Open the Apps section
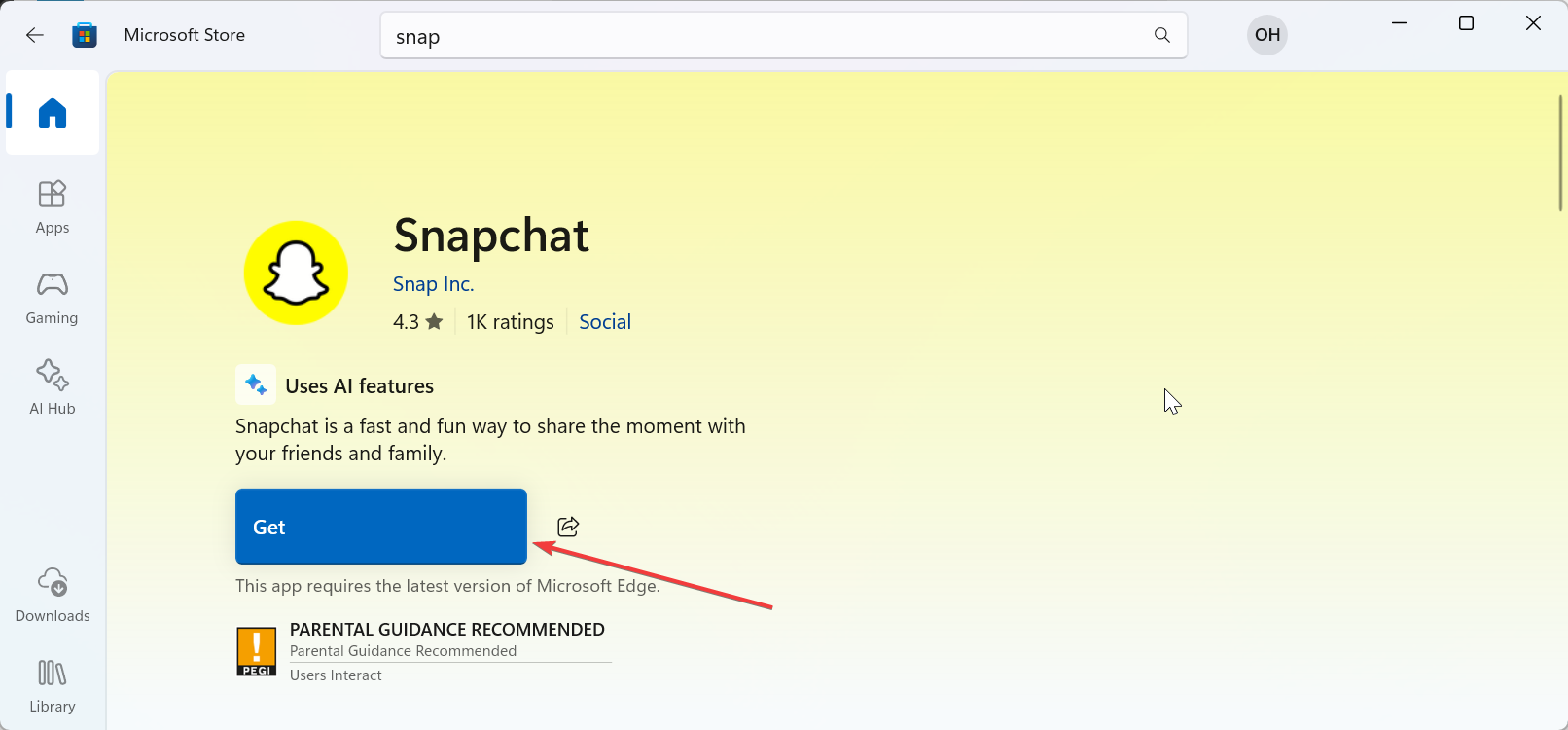This screenshot has width=1568, height=730. (x=53, y=207)
